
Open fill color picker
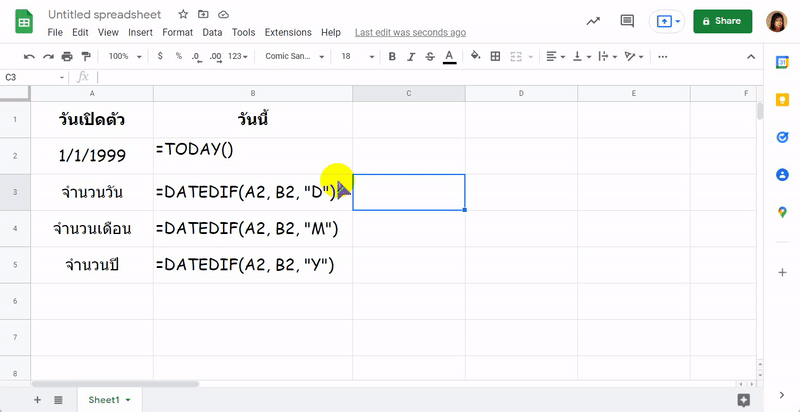(x=476, y=57)
